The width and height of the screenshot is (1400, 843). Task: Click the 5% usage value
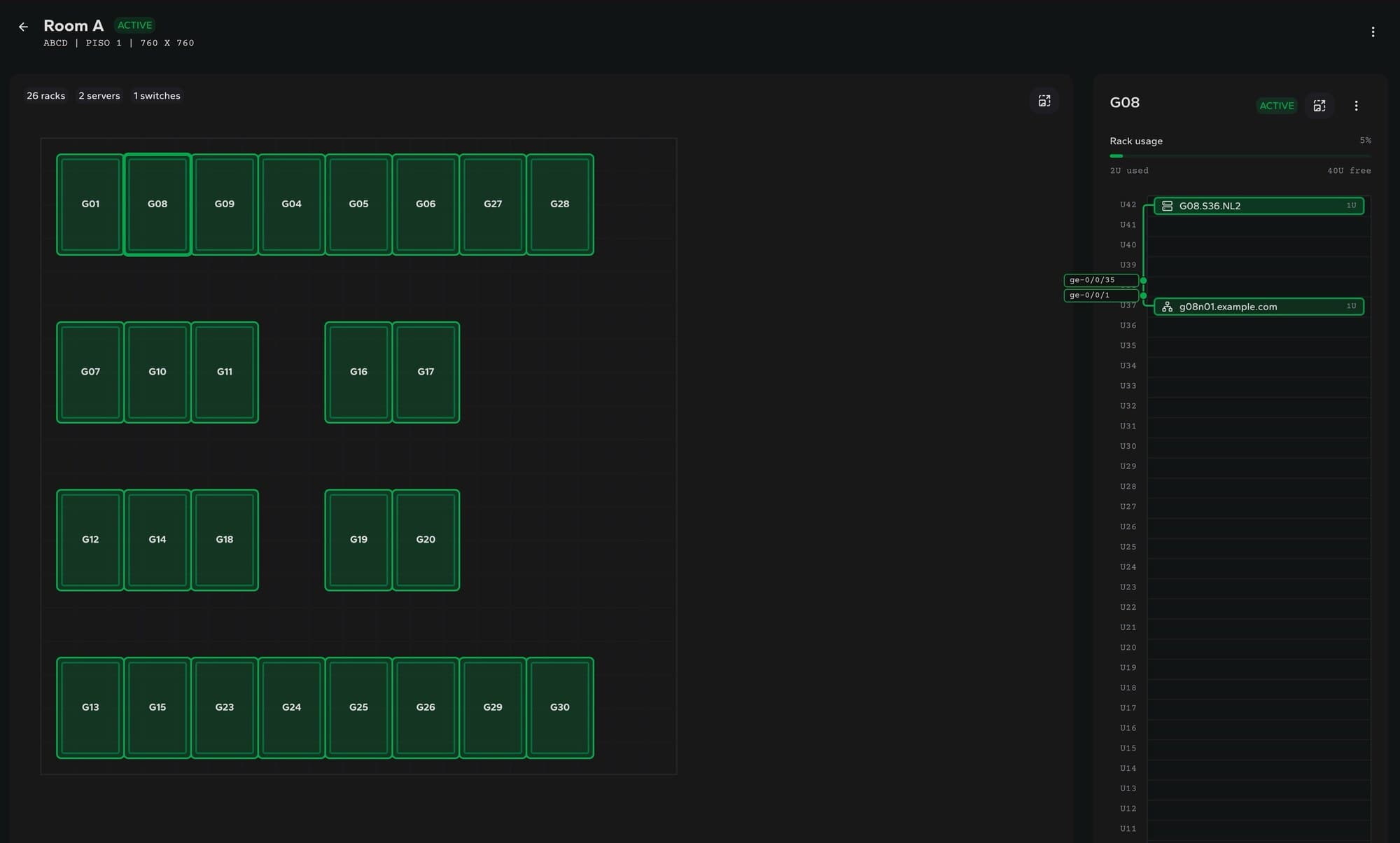tap(1365, 141)
